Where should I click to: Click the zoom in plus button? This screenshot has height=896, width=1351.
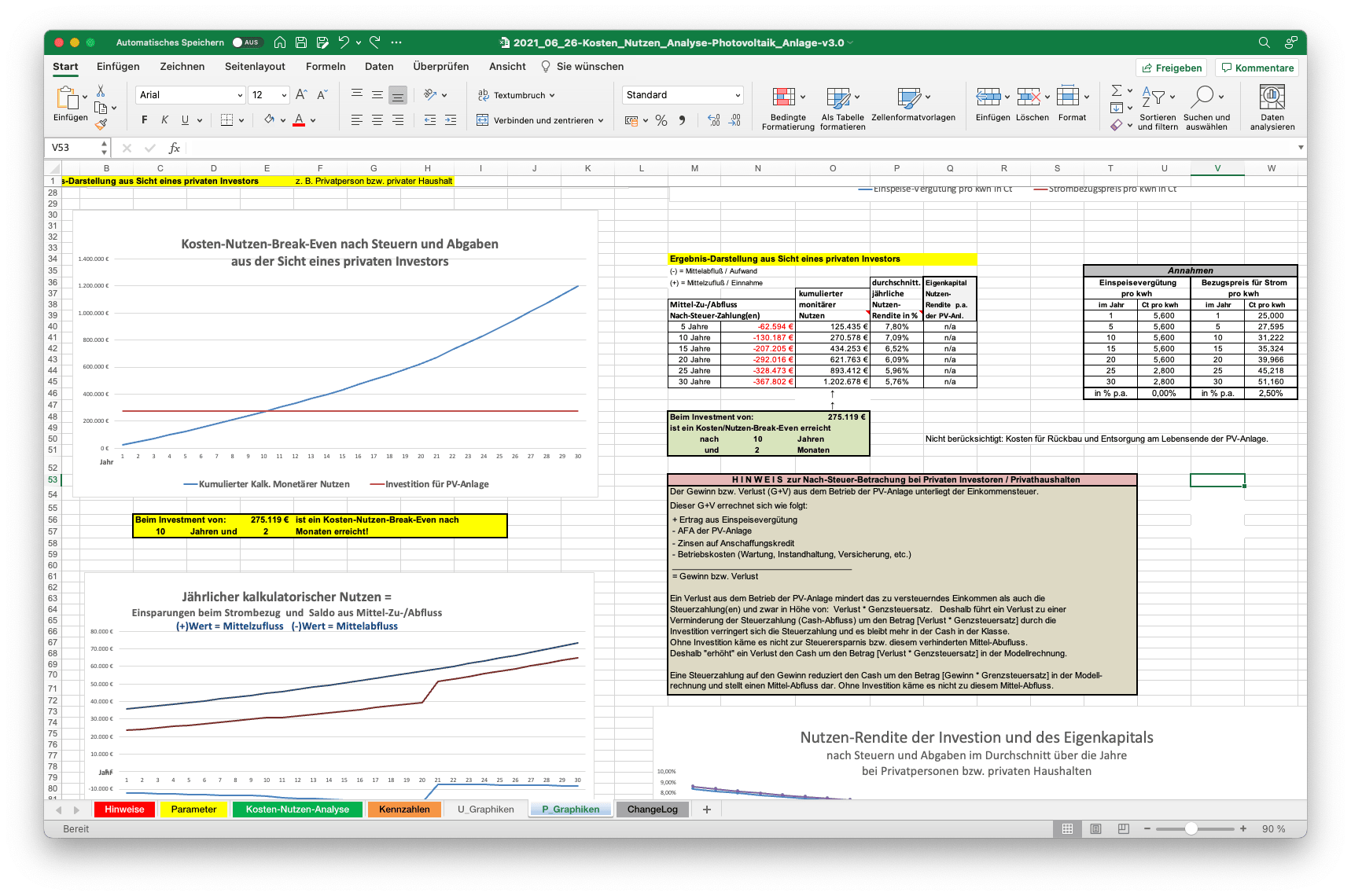(x=1243, y=829)
